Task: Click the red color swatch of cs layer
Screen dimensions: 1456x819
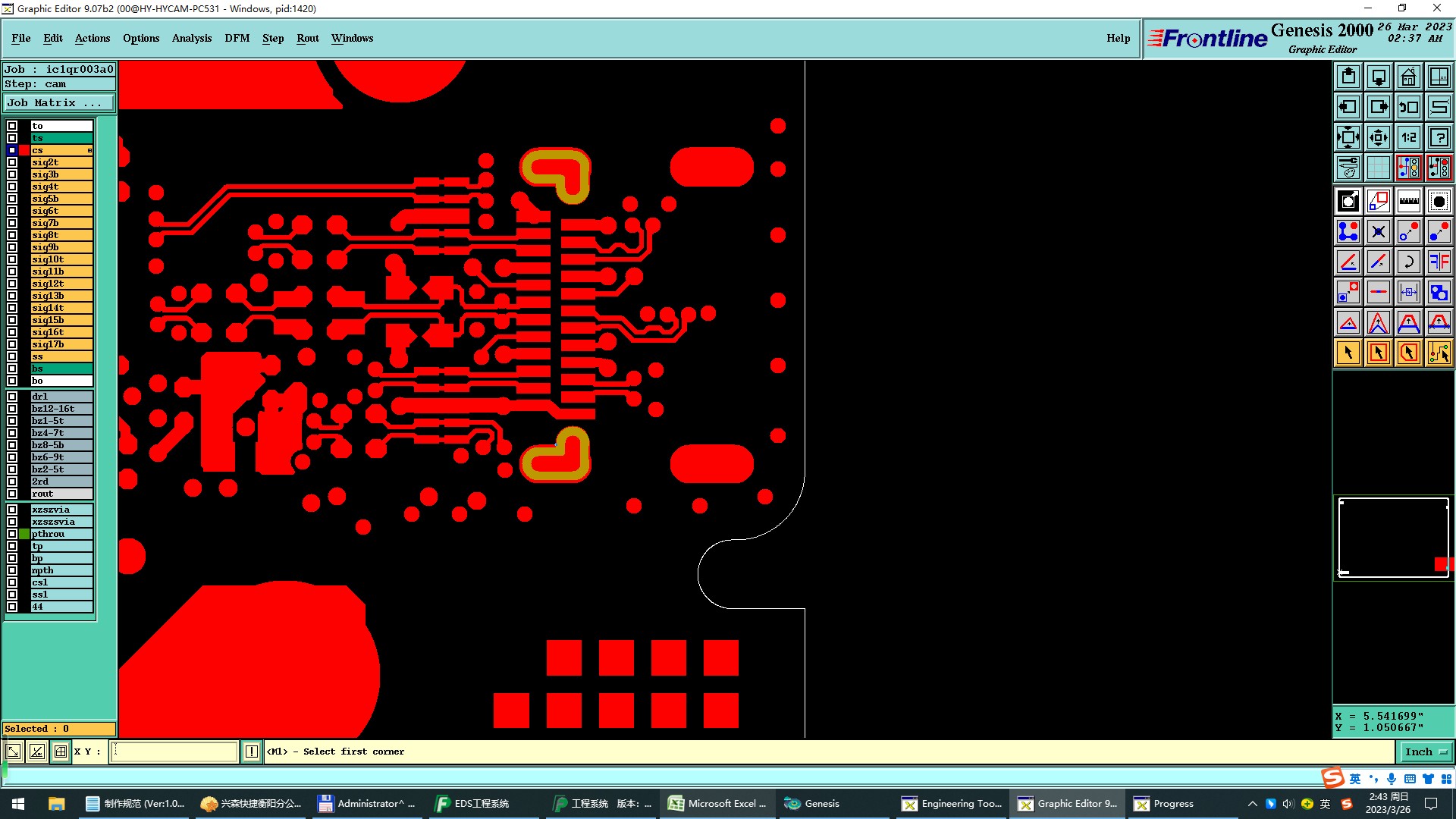Action: (24, 150)
